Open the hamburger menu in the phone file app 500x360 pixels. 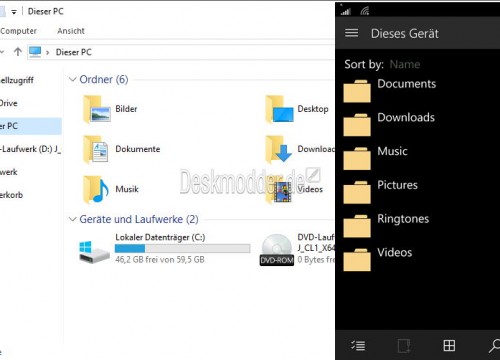click(351, 33)
